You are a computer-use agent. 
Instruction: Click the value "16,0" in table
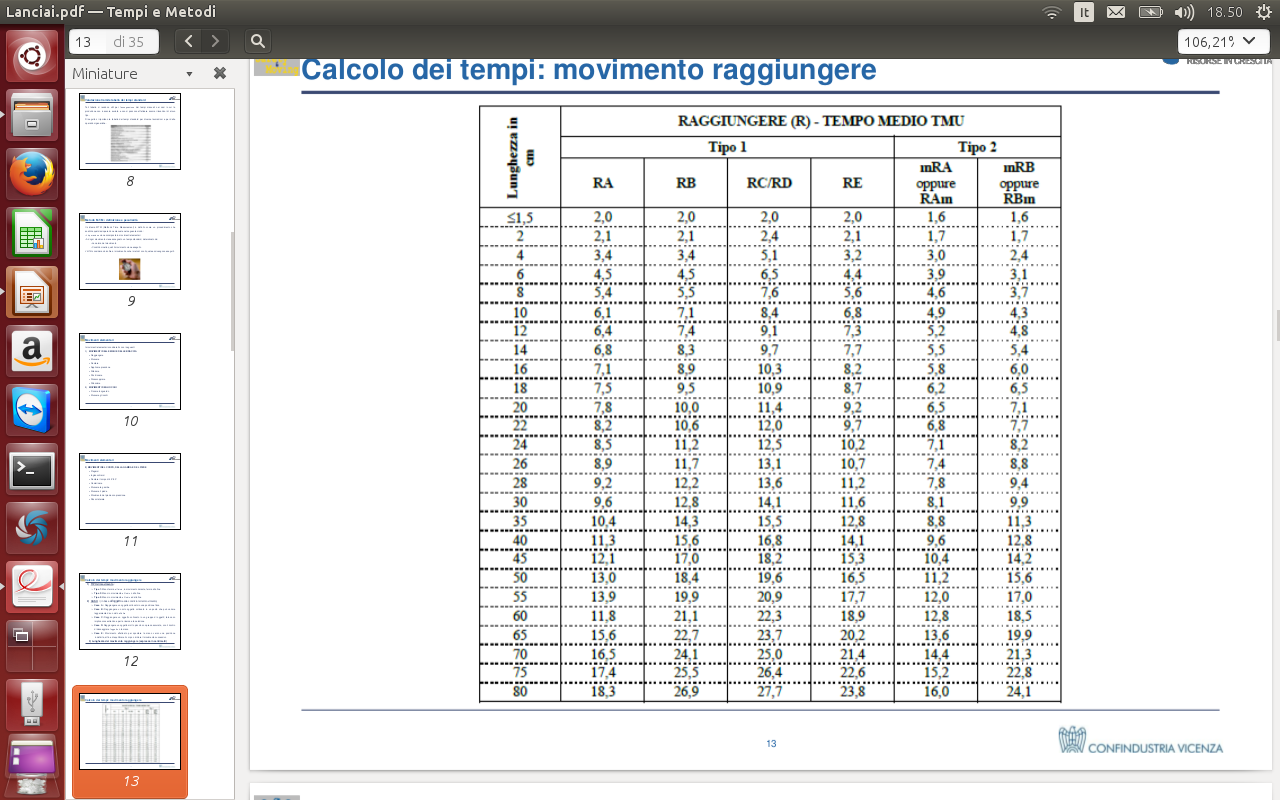click(x=936, y=691)
